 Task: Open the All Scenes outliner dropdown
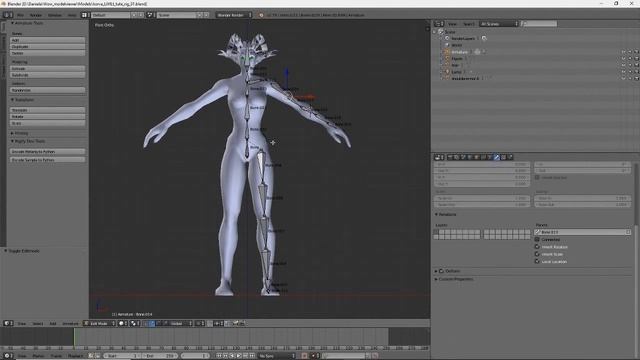pyautogui.click(x=499, y=24)
